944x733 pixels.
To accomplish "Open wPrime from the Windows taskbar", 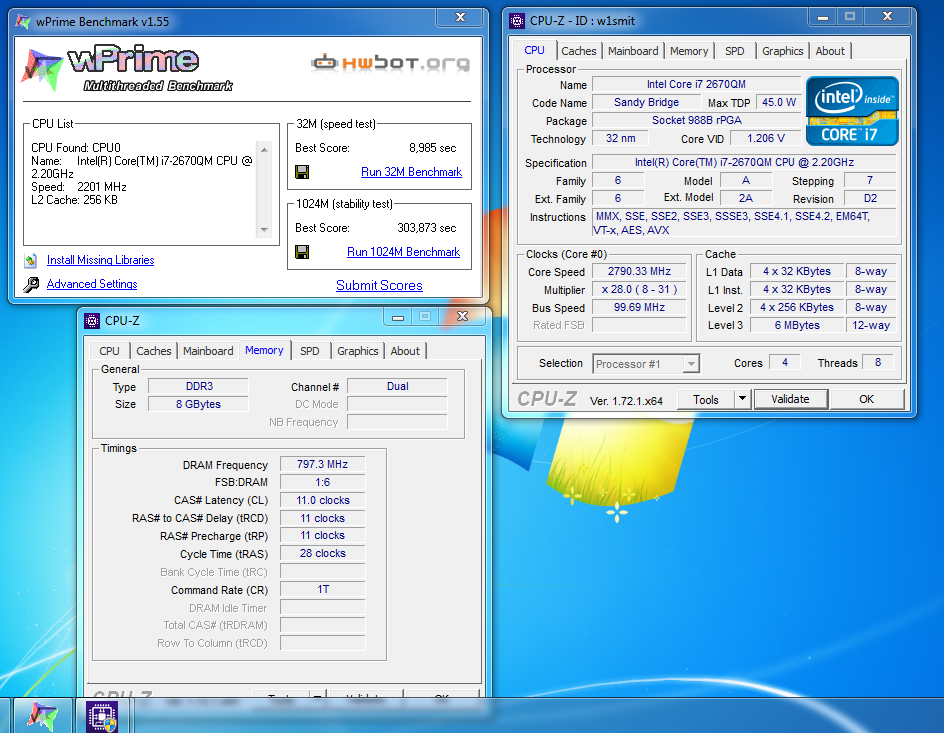I will [x=43, y=716].
